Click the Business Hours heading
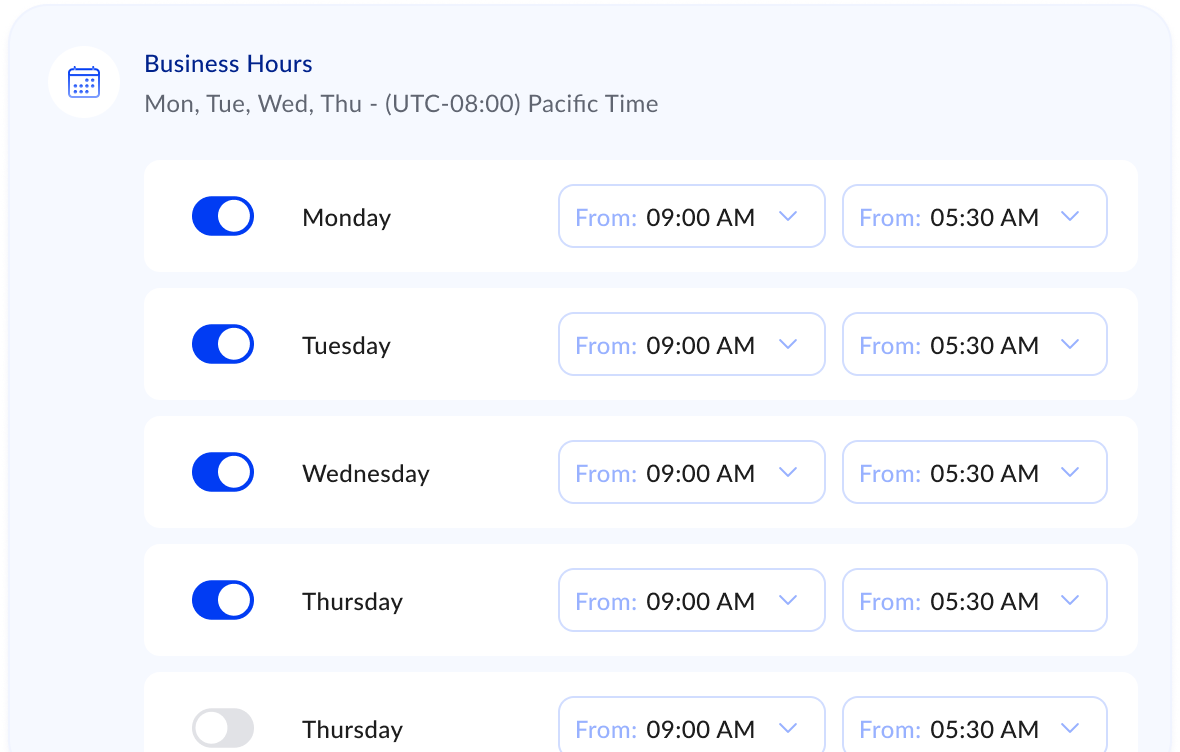Screen dimensions: 1180x752 (228, 63)
